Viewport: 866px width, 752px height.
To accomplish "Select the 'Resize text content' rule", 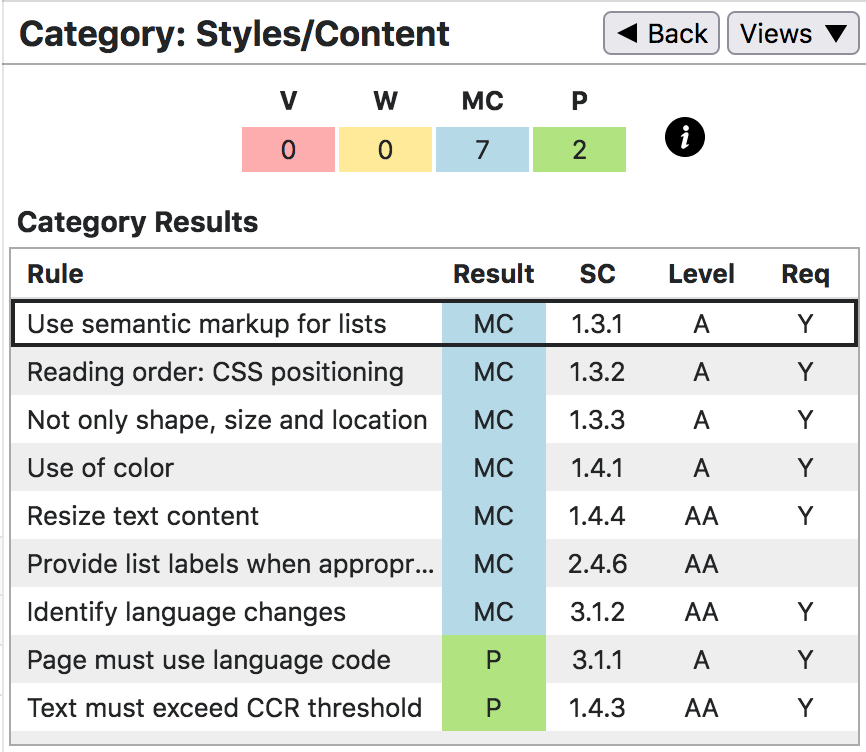I will point(143,516).
